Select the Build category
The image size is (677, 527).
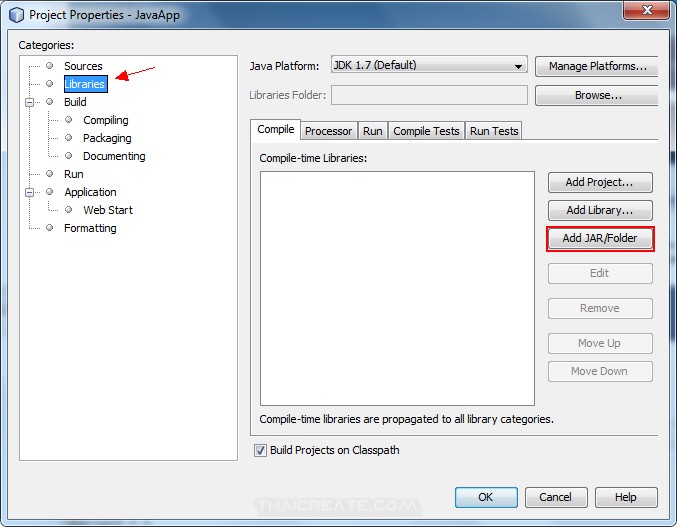[x=75, y=102]
